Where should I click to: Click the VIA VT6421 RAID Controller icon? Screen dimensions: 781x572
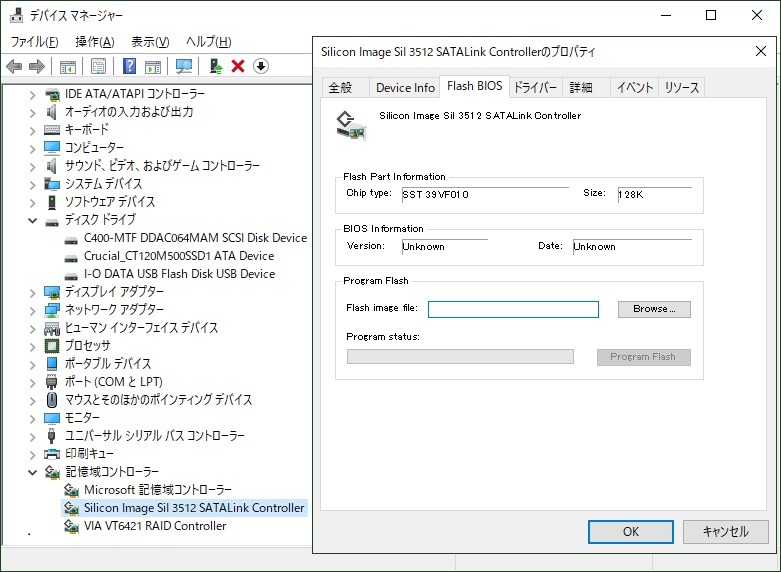point(72,526)
